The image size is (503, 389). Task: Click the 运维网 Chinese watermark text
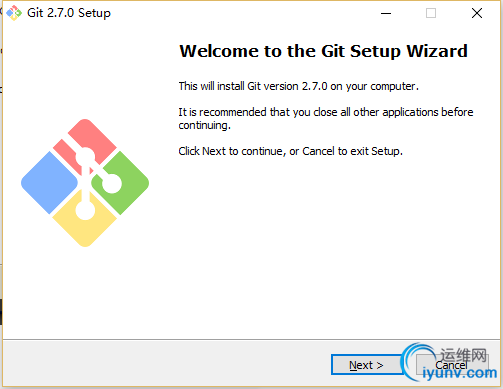click(464, 355)
